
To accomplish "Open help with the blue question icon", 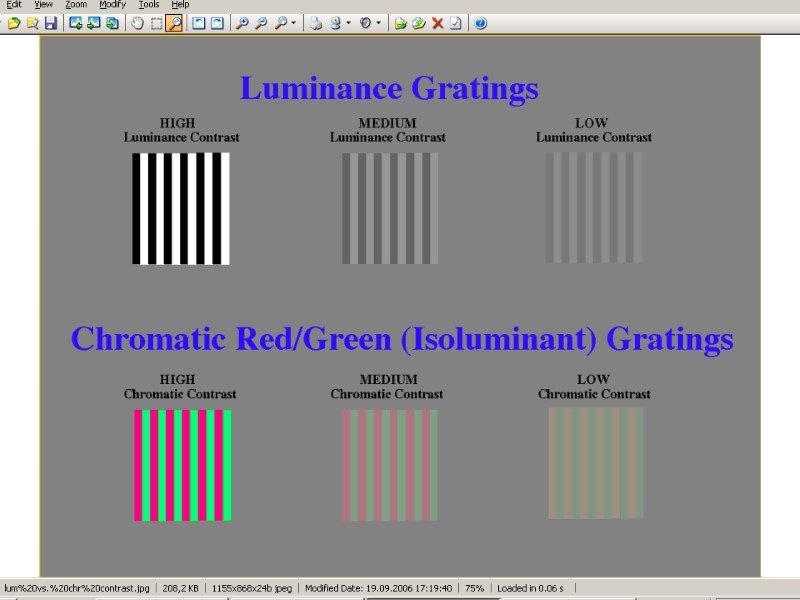I will click(480, 23).
